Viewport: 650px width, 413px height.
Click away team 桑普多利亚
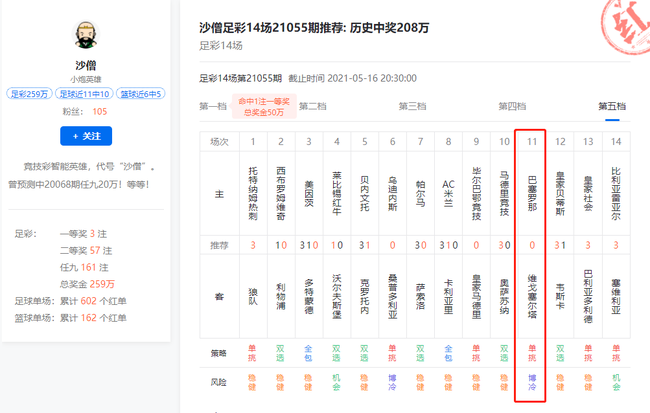click(393, 296)
